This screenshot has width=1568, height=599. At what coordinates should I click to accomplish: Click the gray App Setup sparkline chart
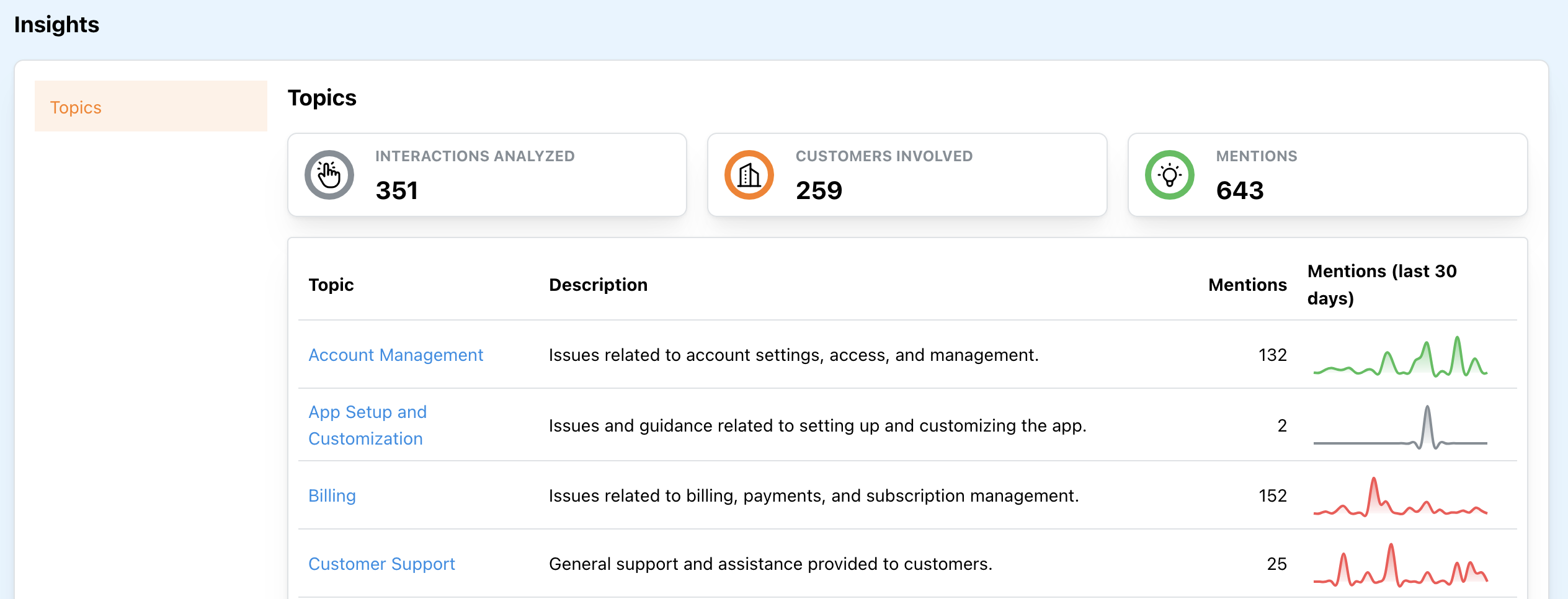click(x=1400, y=427)
